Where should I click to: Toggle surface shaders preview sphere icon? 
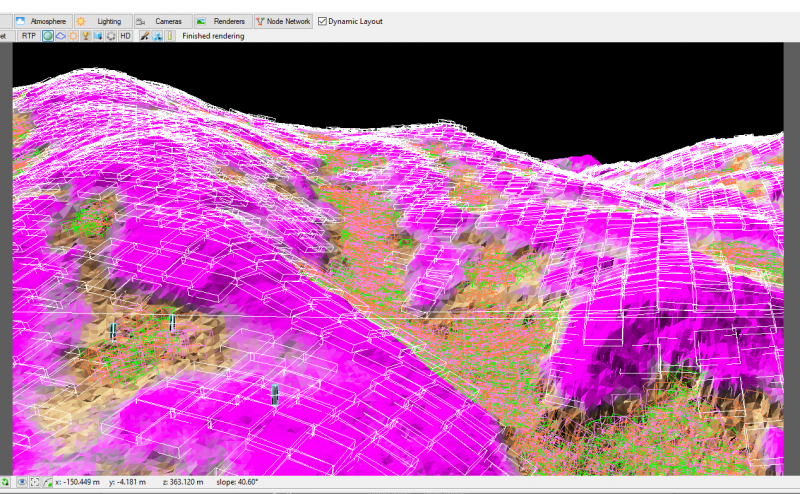click(48, 36)
